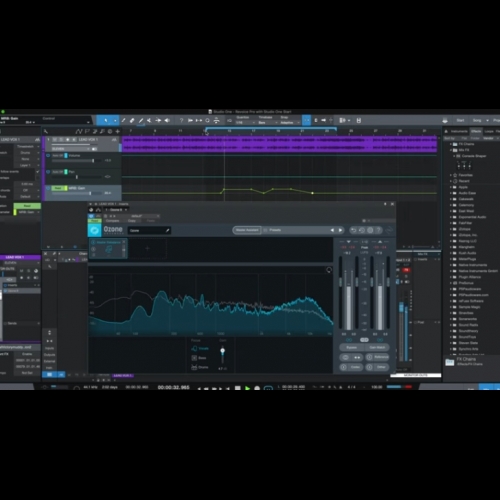The image size is (500, 500).
Task: Toggle the Loop button in transport
Action: (268, 388)
